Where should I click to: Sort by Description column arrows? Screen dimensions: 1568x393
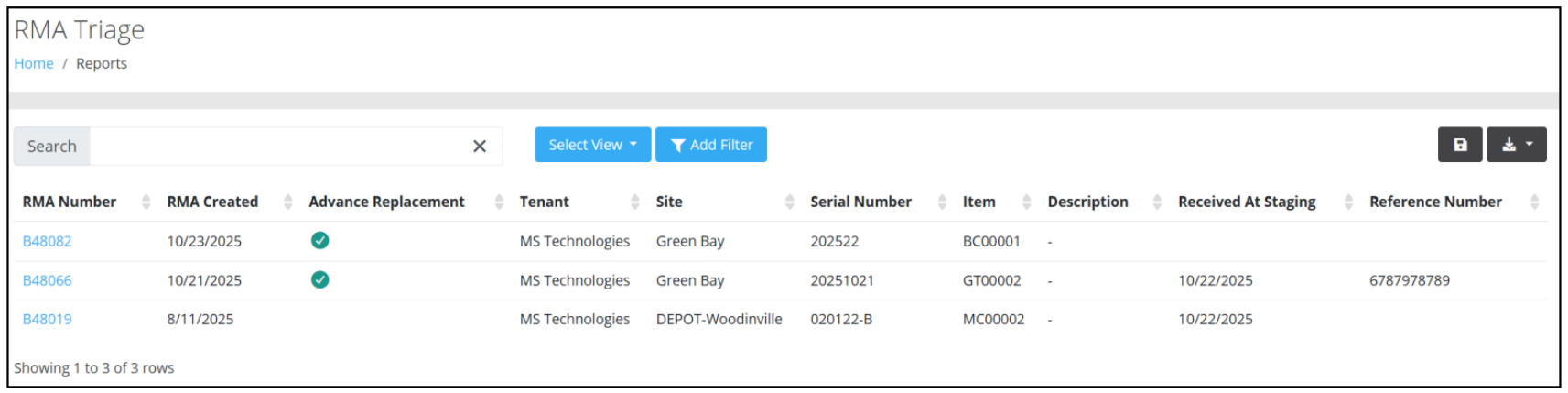pyautogui.click(x=1157, y=202)
